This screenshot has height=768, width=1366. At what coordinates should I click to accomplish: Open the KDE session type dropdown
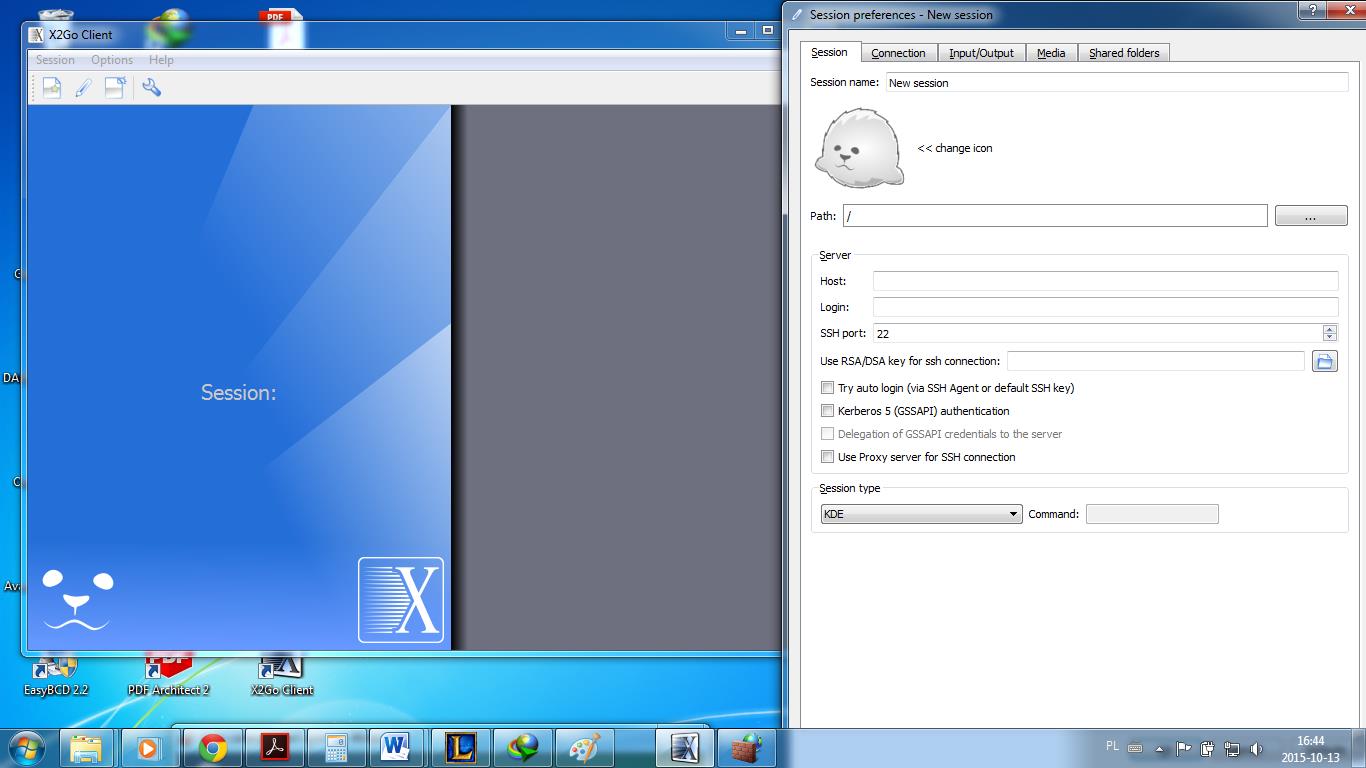[921, 514]
